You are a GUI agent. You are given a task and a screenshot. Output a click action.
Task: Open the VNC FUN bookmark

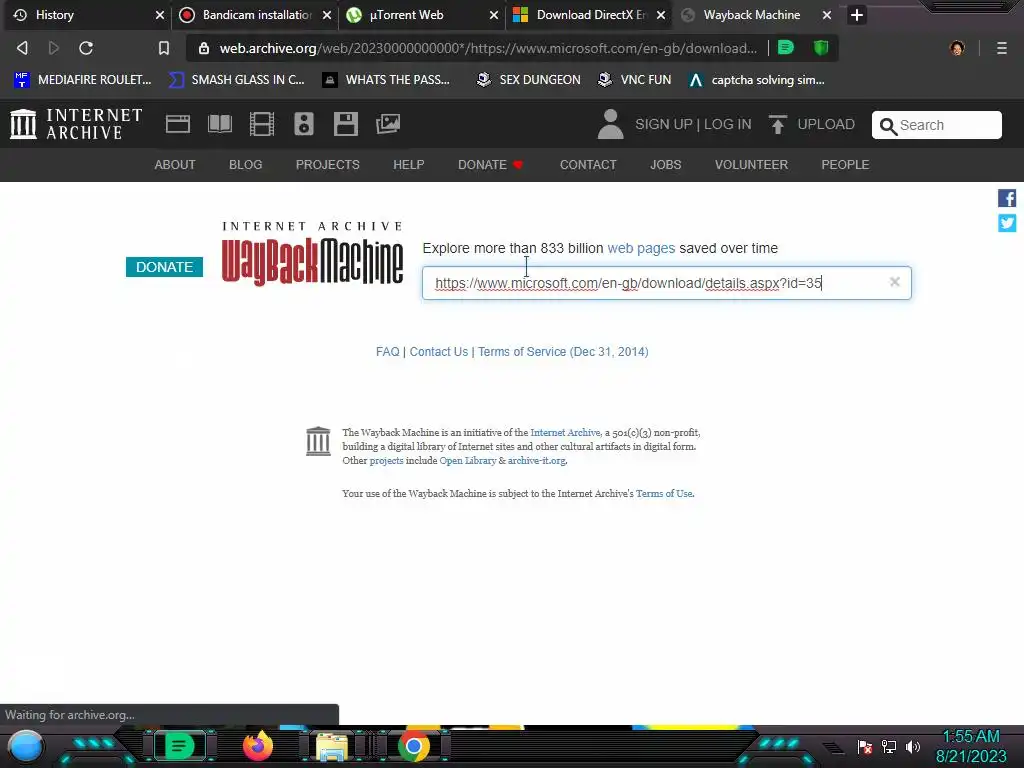coord(635,80)
